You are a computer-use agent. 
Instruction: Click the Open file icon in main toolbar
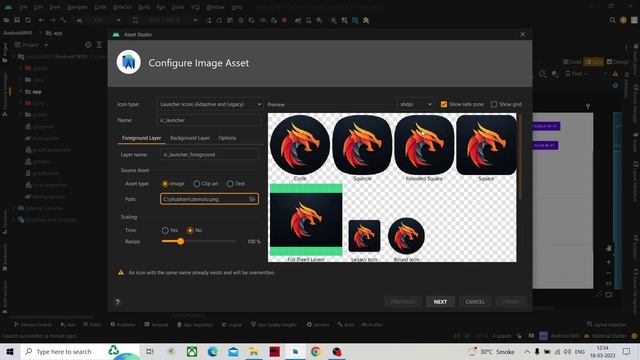click(x=7, y=20)
